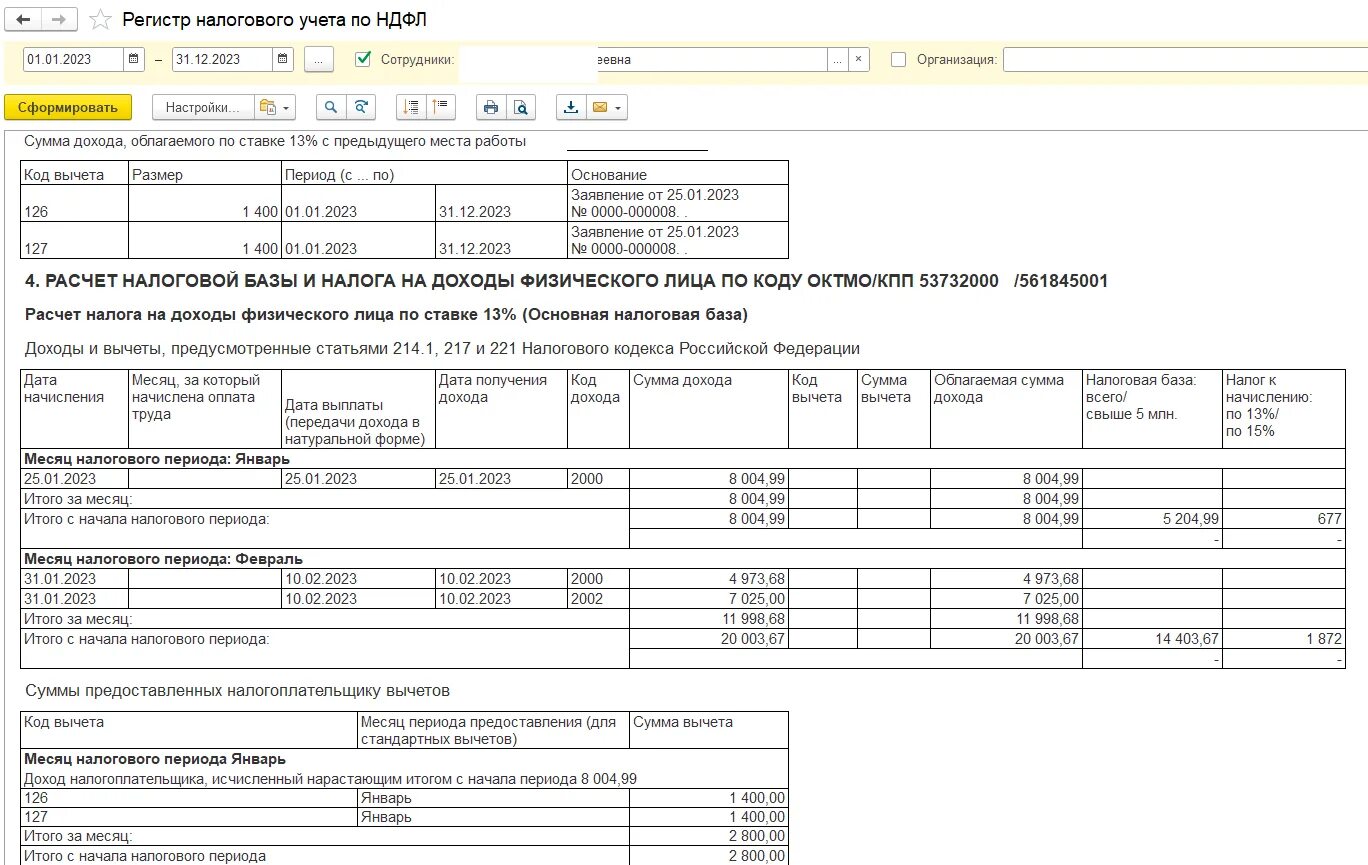The width and height of the screenshot is (1368, 865).
Task: Click the tax value 677
Action: point(1284,519)
